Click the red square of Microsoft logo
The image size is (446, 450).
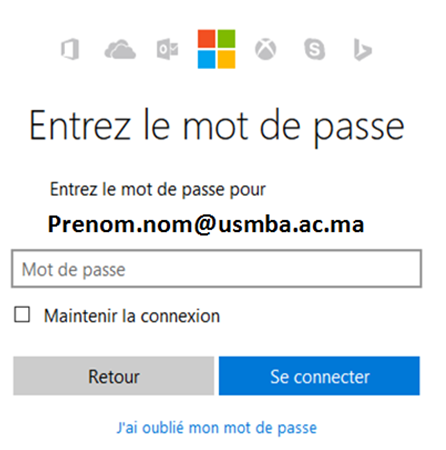tap(207, 39)
